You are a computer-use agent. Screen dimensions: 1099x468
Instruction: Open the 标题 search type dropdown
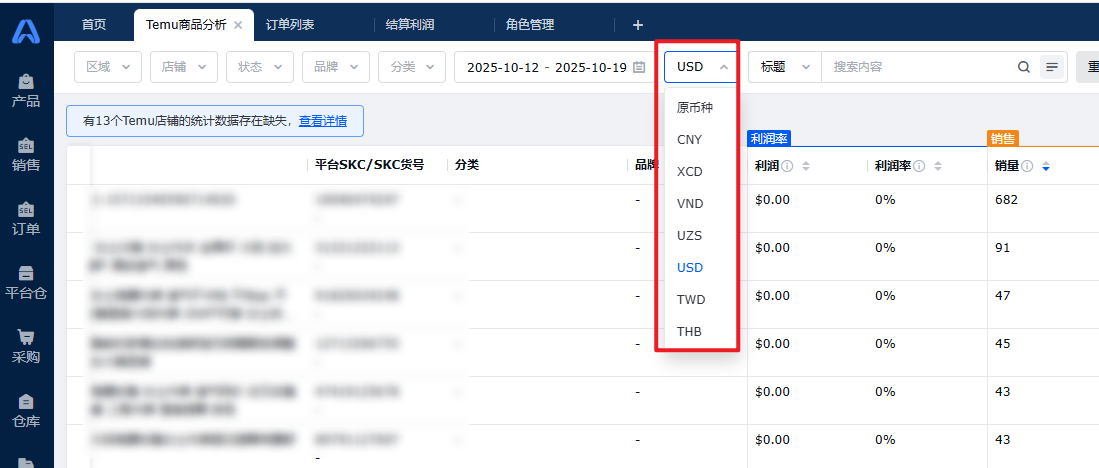pos(784,67)
